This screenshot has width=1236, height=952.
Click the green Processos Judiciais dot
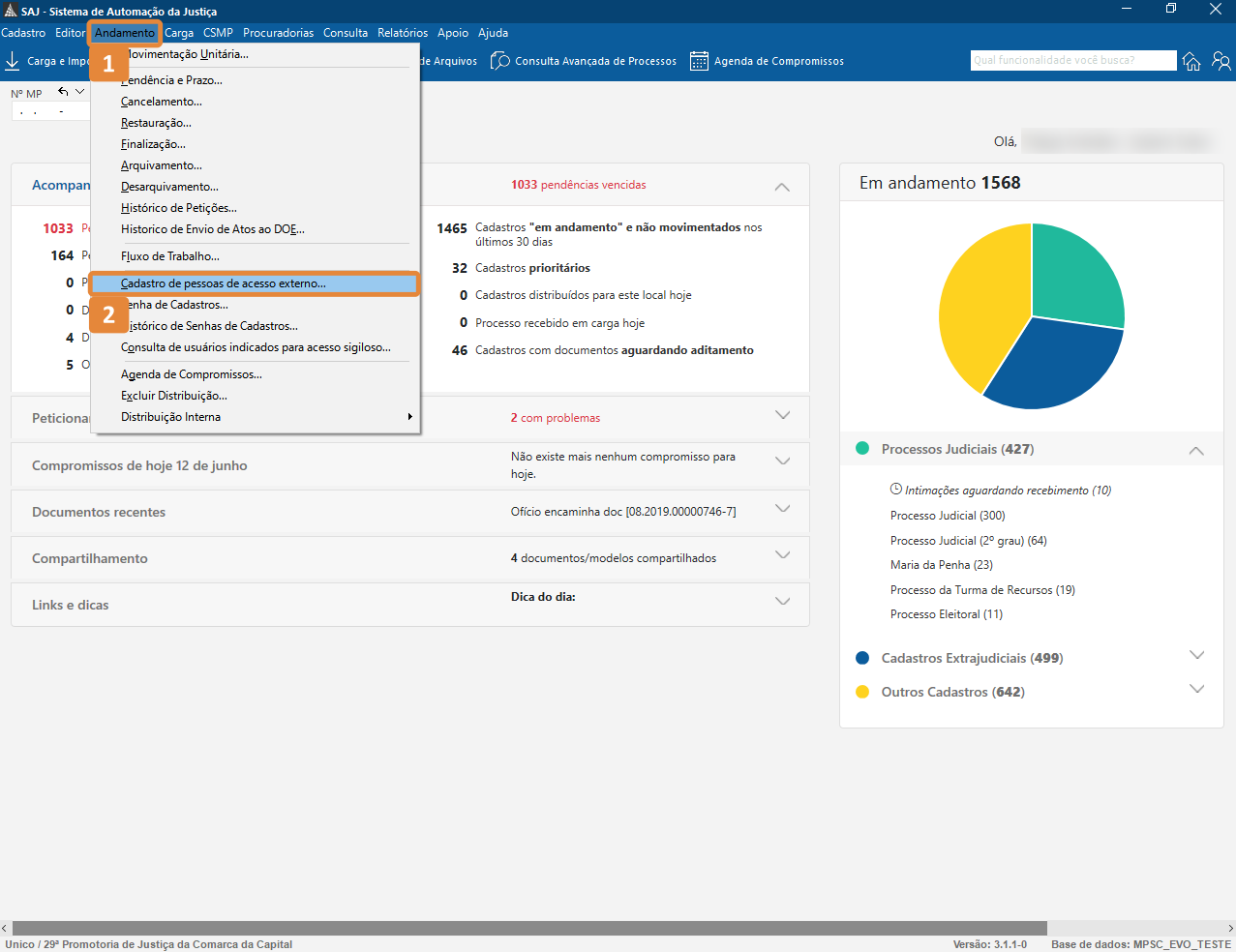click(x=862, y=449)
